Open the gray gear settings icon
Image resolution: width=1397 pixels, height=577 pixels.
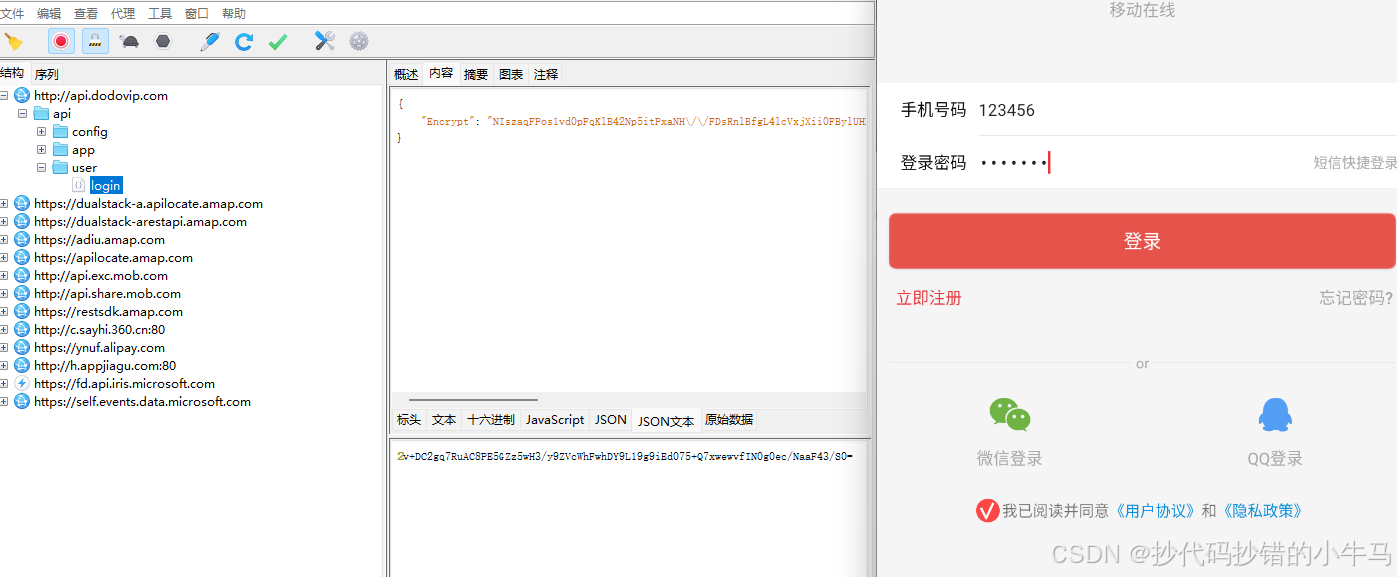358,41
